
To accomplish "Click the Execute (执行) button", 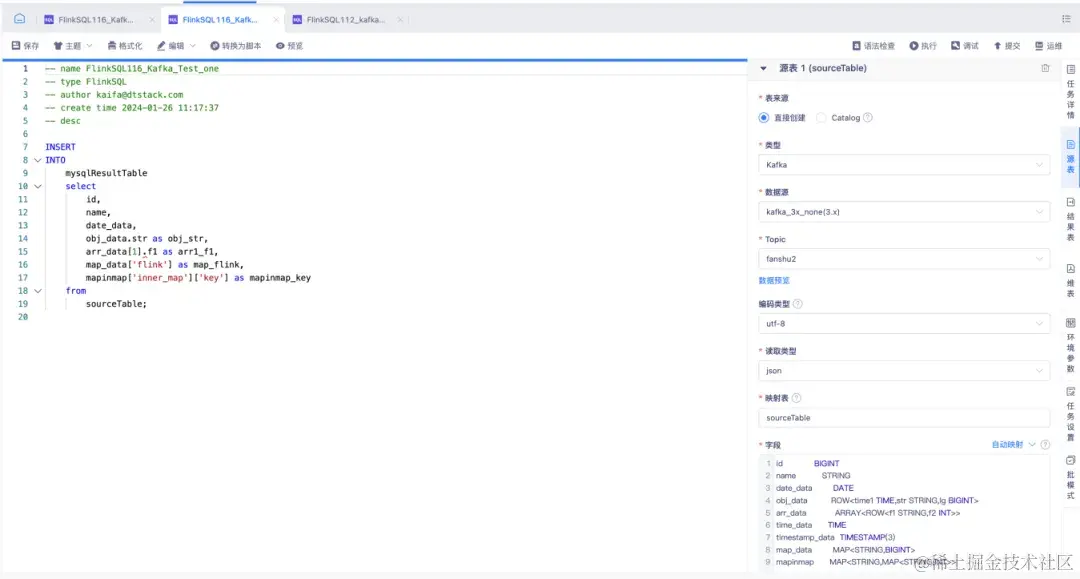I will coord(923,46).
